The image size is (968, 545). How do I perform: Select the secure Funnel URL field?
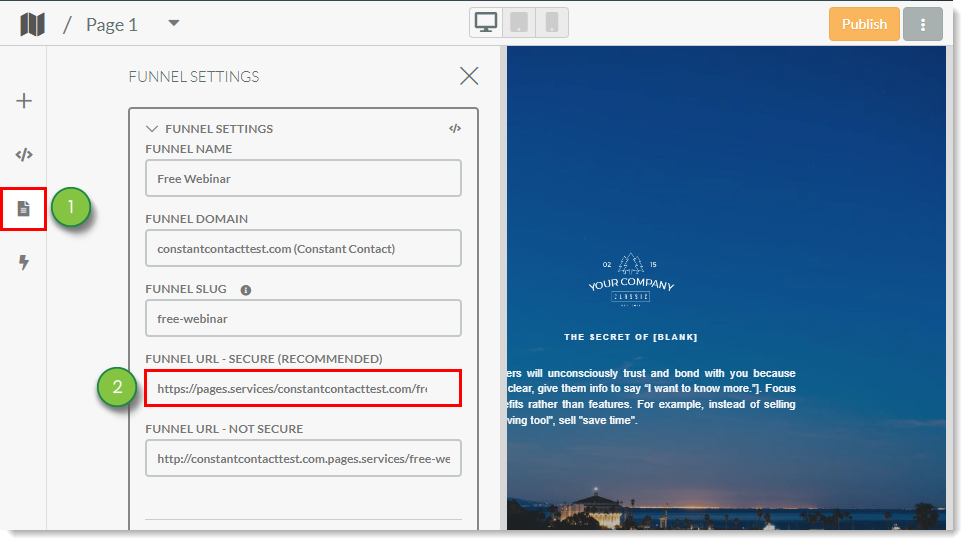pos(303,388)
